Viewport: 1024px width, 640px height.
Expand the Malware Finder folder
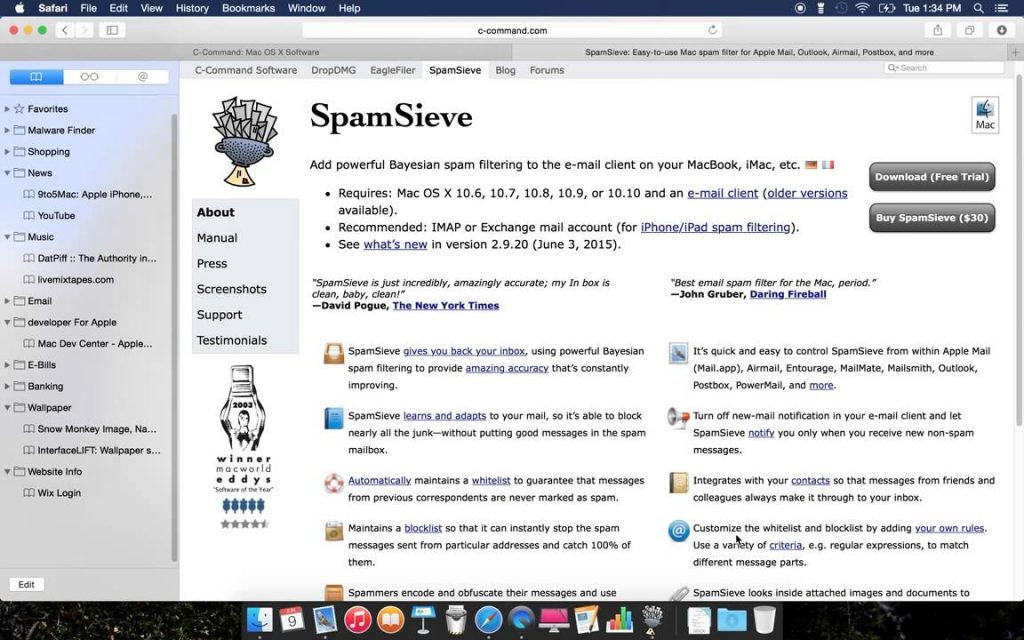(7, 131)
